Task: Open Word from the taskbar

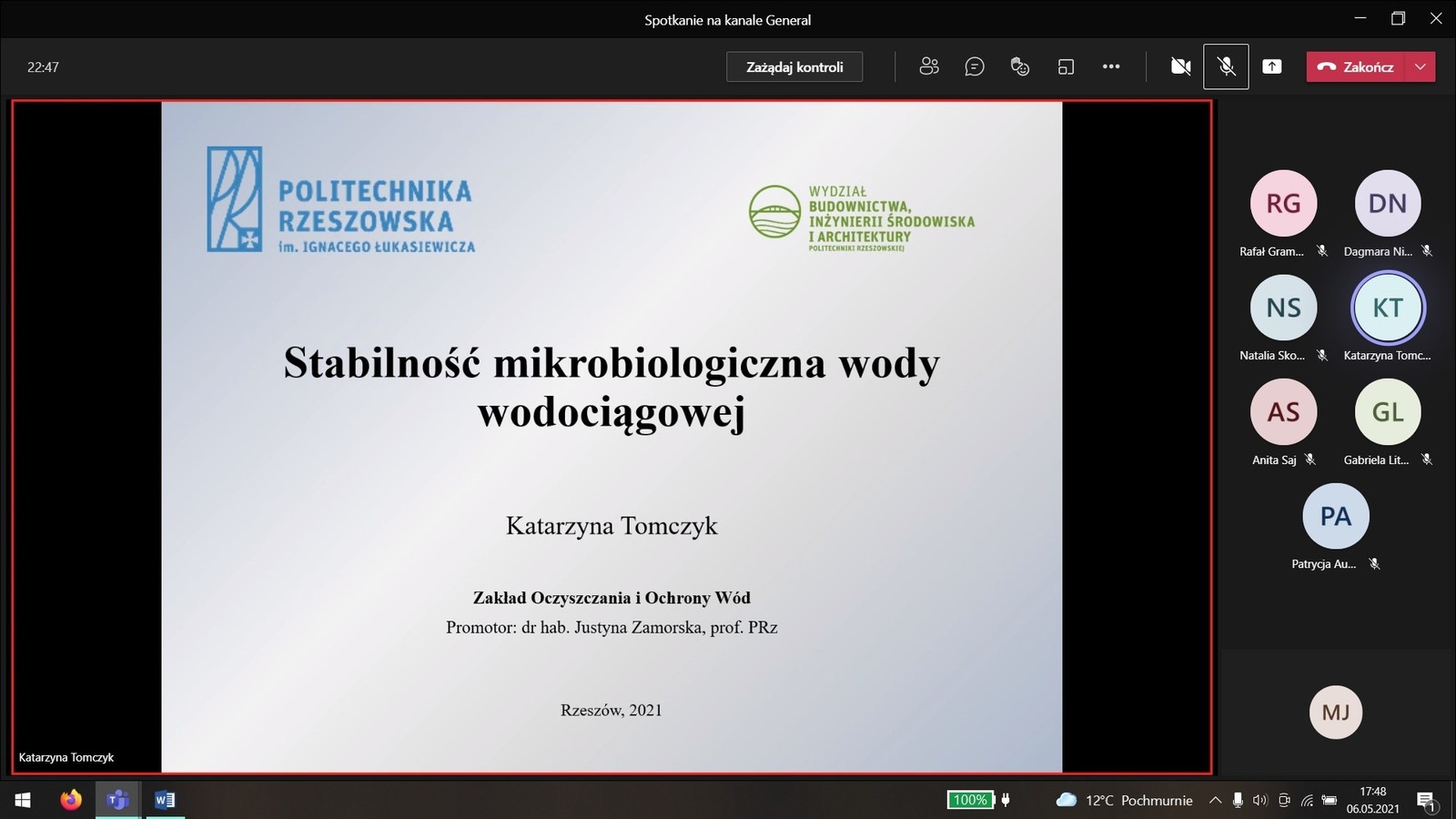Action: (165, 800)
